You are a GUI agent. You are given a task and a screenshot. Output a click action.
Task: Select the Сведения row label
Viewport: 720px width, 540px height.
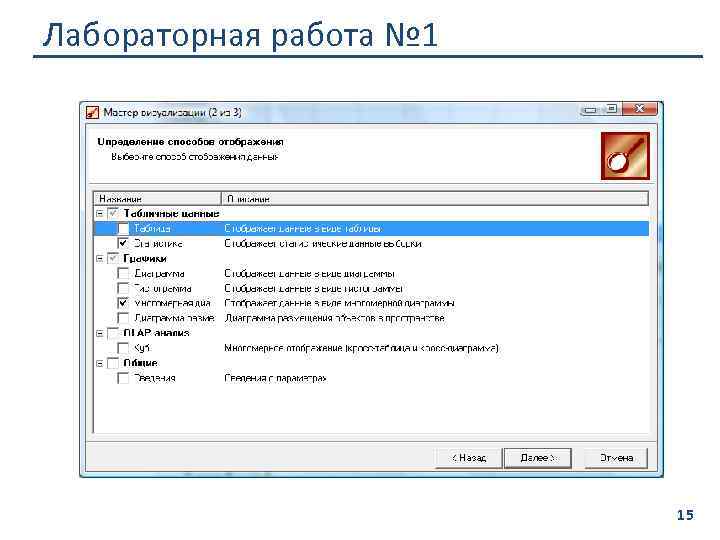click(154, 378)
